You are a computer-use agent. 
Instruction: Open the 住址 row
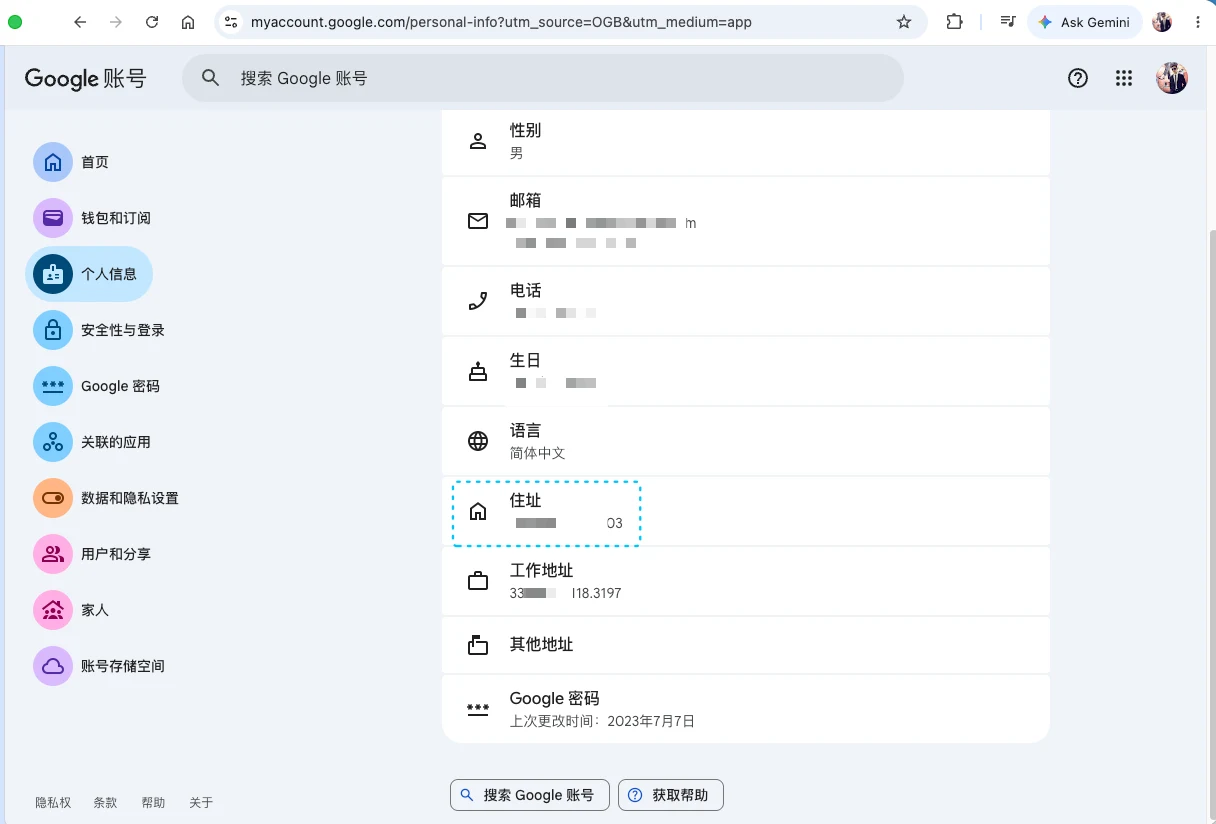(746, 511)
